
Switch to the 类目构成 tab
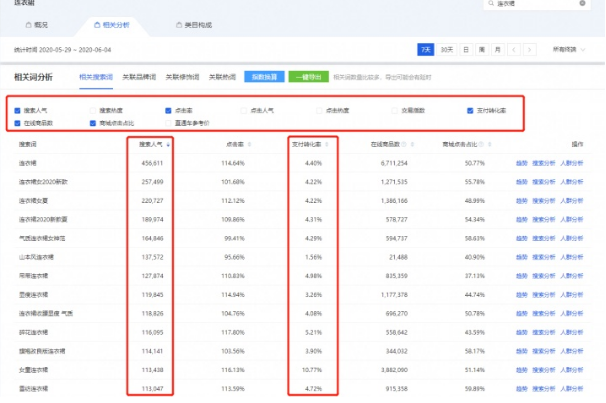[194, 25]
